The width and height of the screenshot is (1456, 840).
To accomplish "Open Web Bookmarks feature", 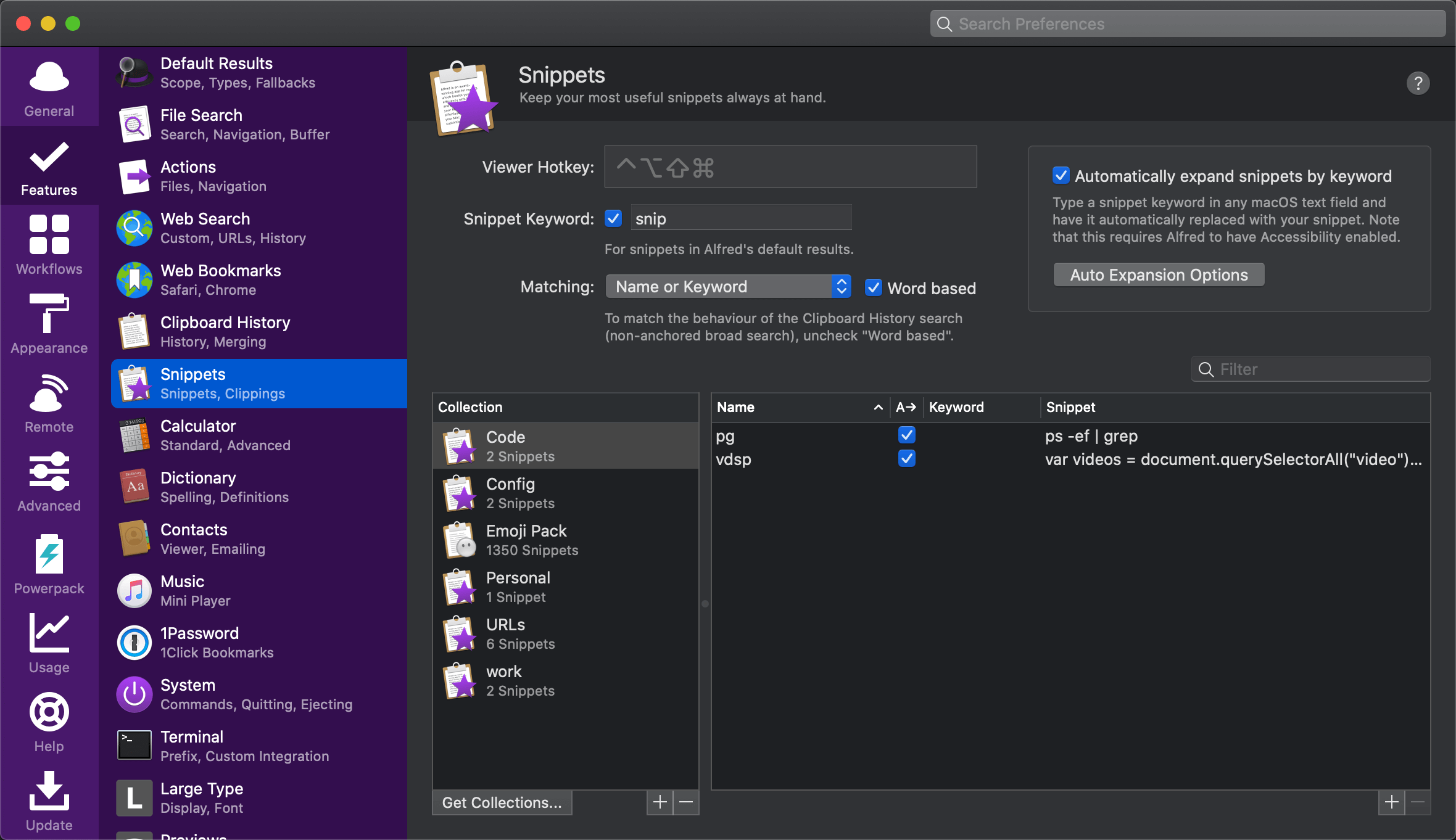I will [259, 280].
